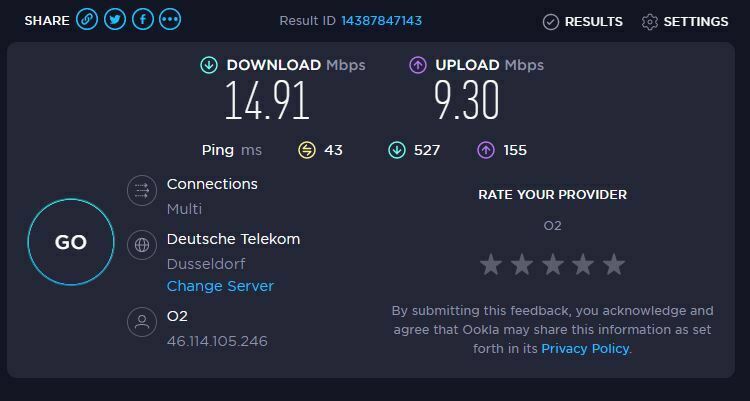Screen dimensions: 750x401
Task: Click the Connections mode icon
Action: [x=142, y=190]
